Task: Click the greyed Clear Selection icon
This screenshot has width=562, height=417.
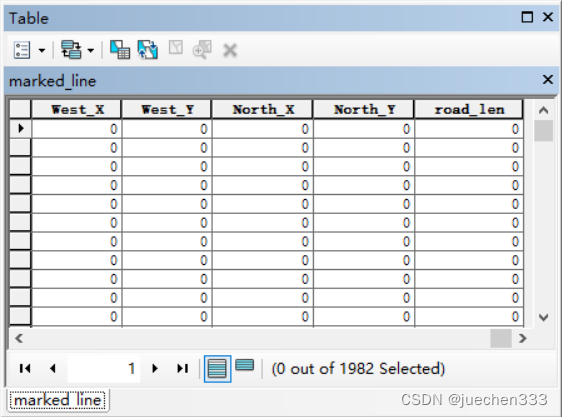Action: coord(176,48)
